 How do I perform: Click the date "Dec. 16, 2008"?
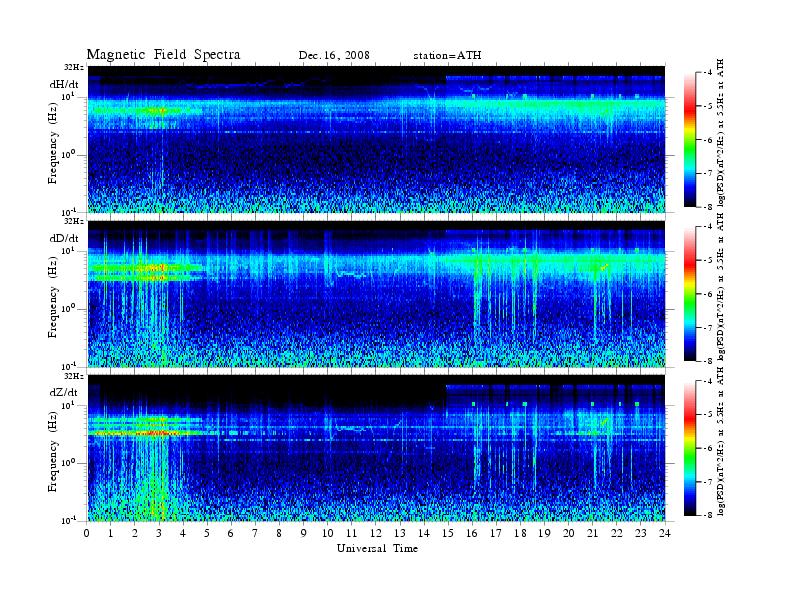click(x=334, y=55)
